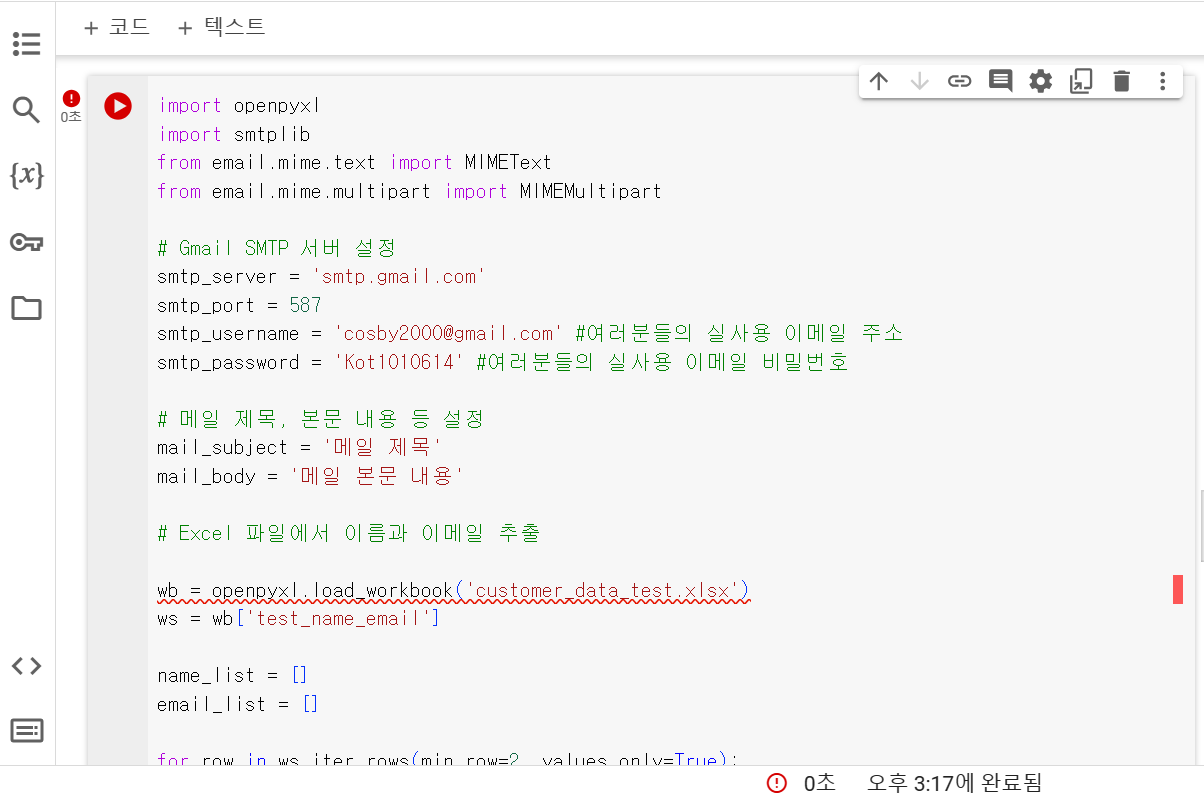The height and width of the screenshot is (797, 1204).
Task: Open cell editor settings gear
Action: point(1041,82)
